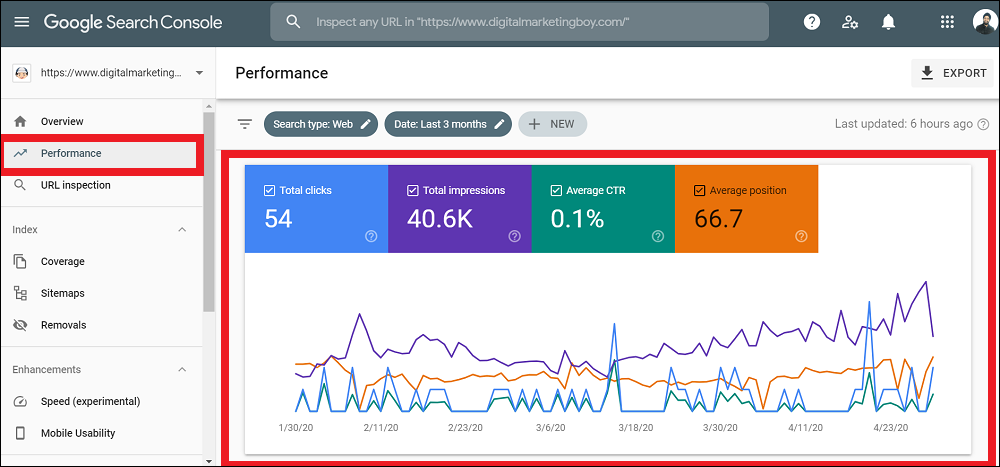The image size is (1000, 467).
Task: Add a NEW filter
Action: 552,124
